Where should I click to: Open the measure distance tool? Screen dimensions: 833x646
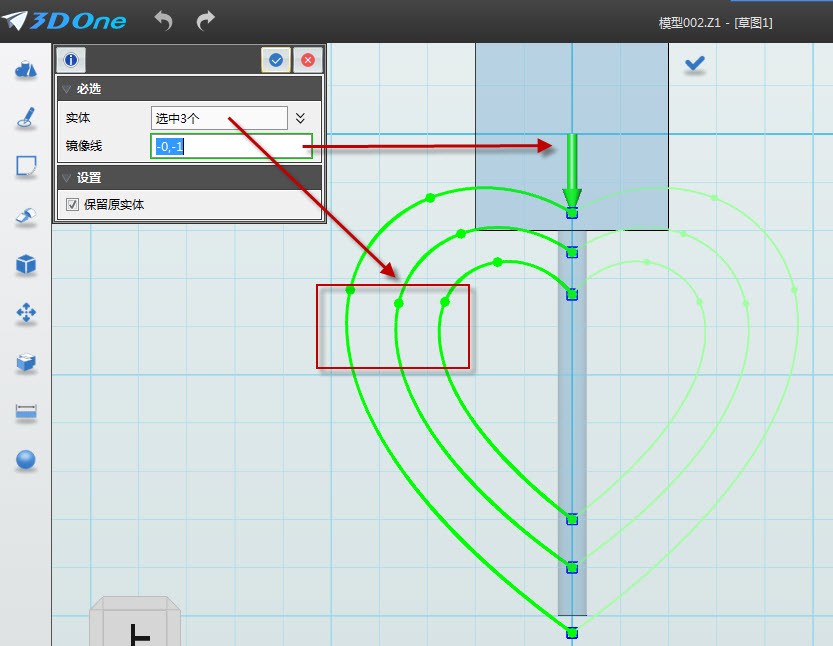26,411
